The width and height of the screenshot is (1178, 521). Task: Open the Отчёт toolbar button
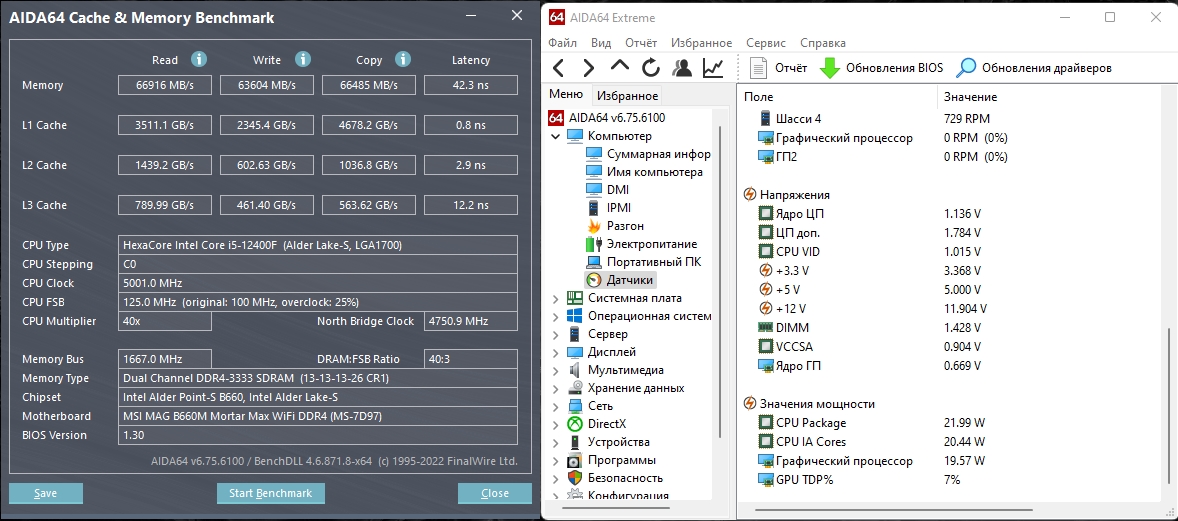pyautogui.click(x=778, y=68)
